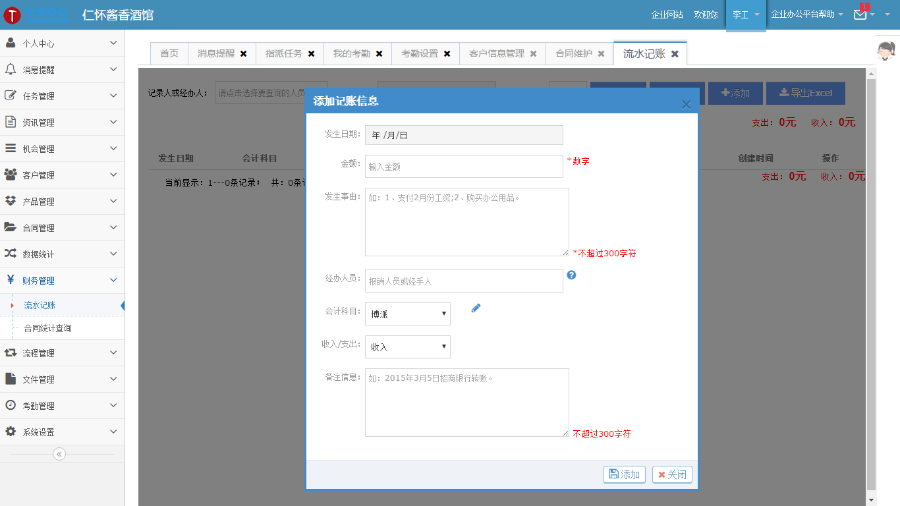Close the 消息提醒 tab
This screenshot has height=506, width=900.
pyautogui.click(x=243, y=54)
